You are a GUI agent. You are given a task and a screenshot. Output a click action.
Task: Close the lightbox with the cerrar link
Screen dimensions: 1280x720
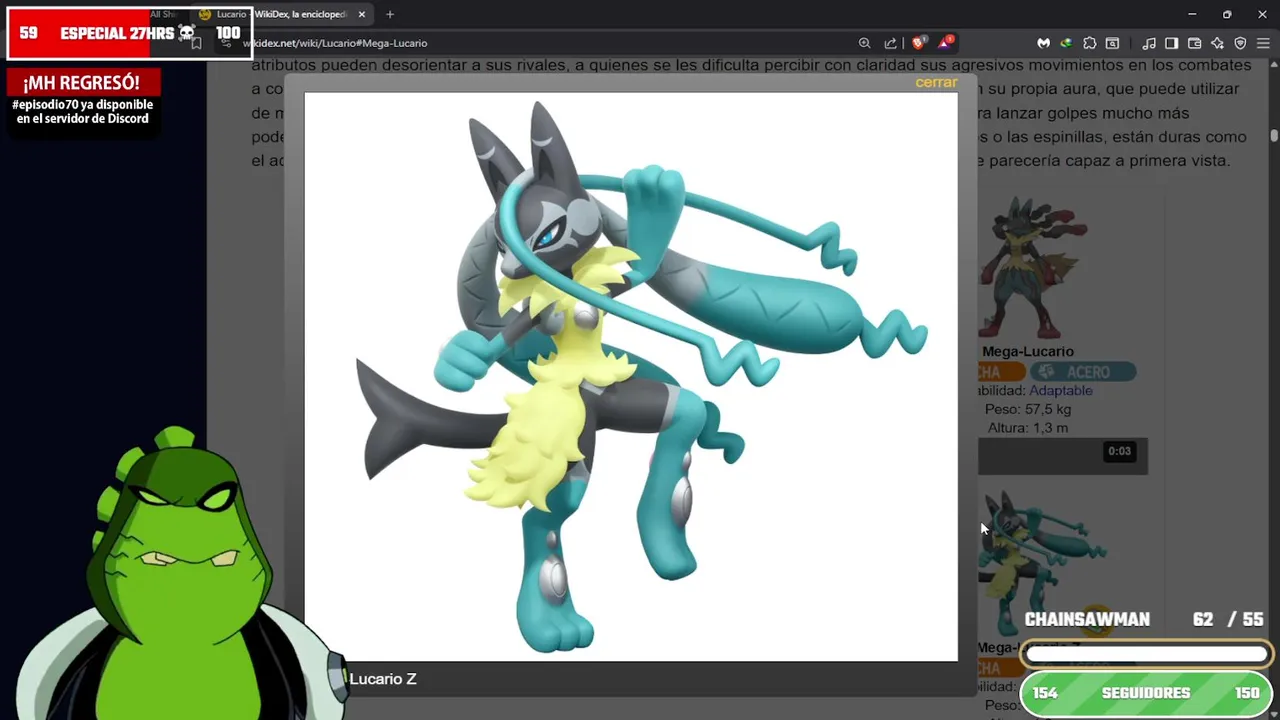[x=936, y=82]
